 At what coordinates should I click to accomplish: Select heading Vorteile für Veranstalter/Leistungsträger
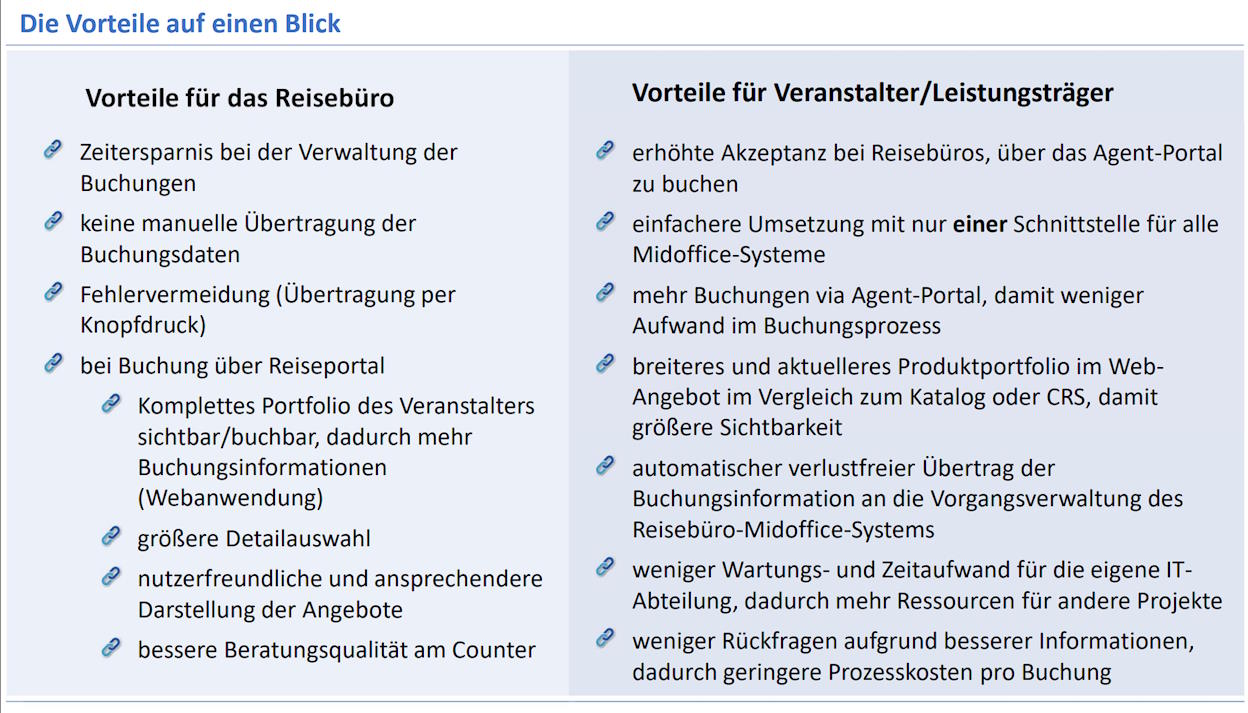(x=872, y=93)
